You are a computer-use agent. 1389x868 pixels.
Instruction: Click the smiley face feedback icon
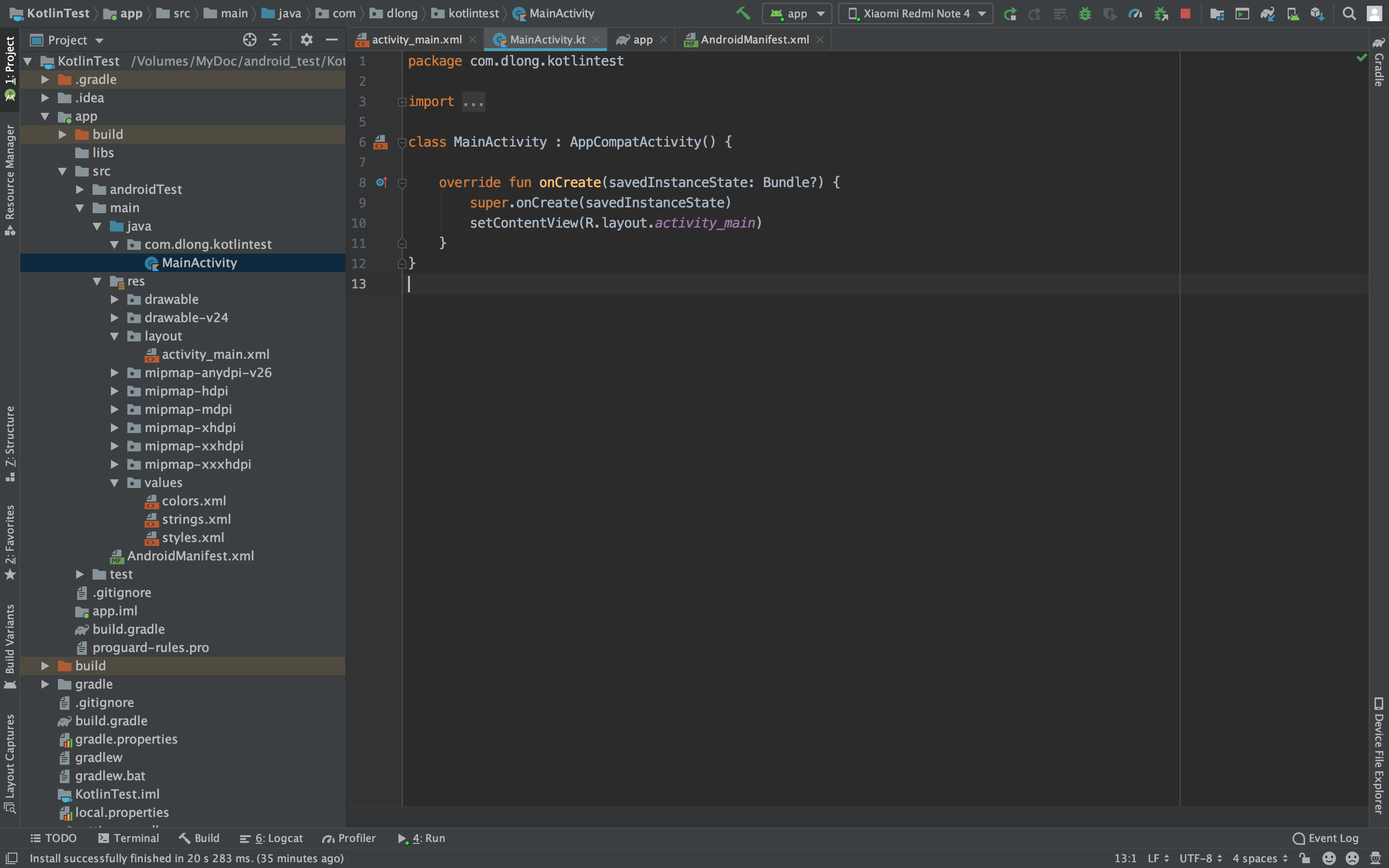point(1329,858)
